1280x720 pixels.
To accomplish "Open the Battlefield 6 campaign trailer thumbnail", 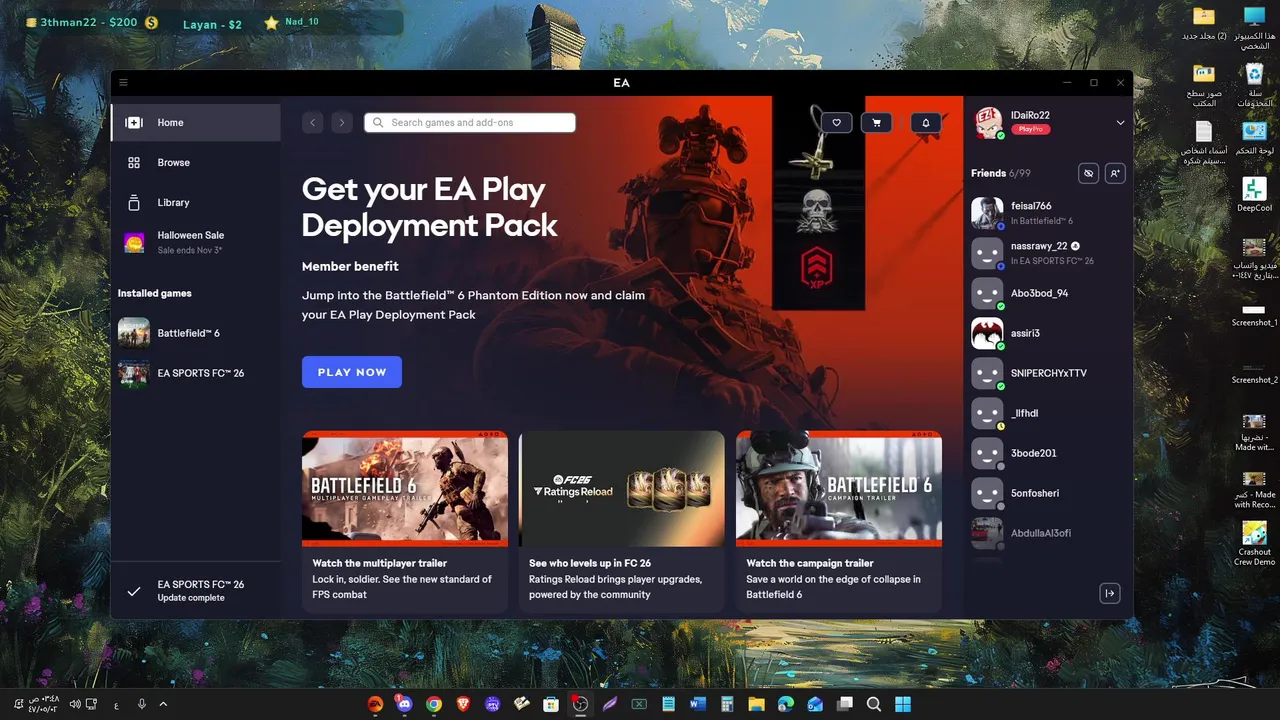I will [839, 489].
